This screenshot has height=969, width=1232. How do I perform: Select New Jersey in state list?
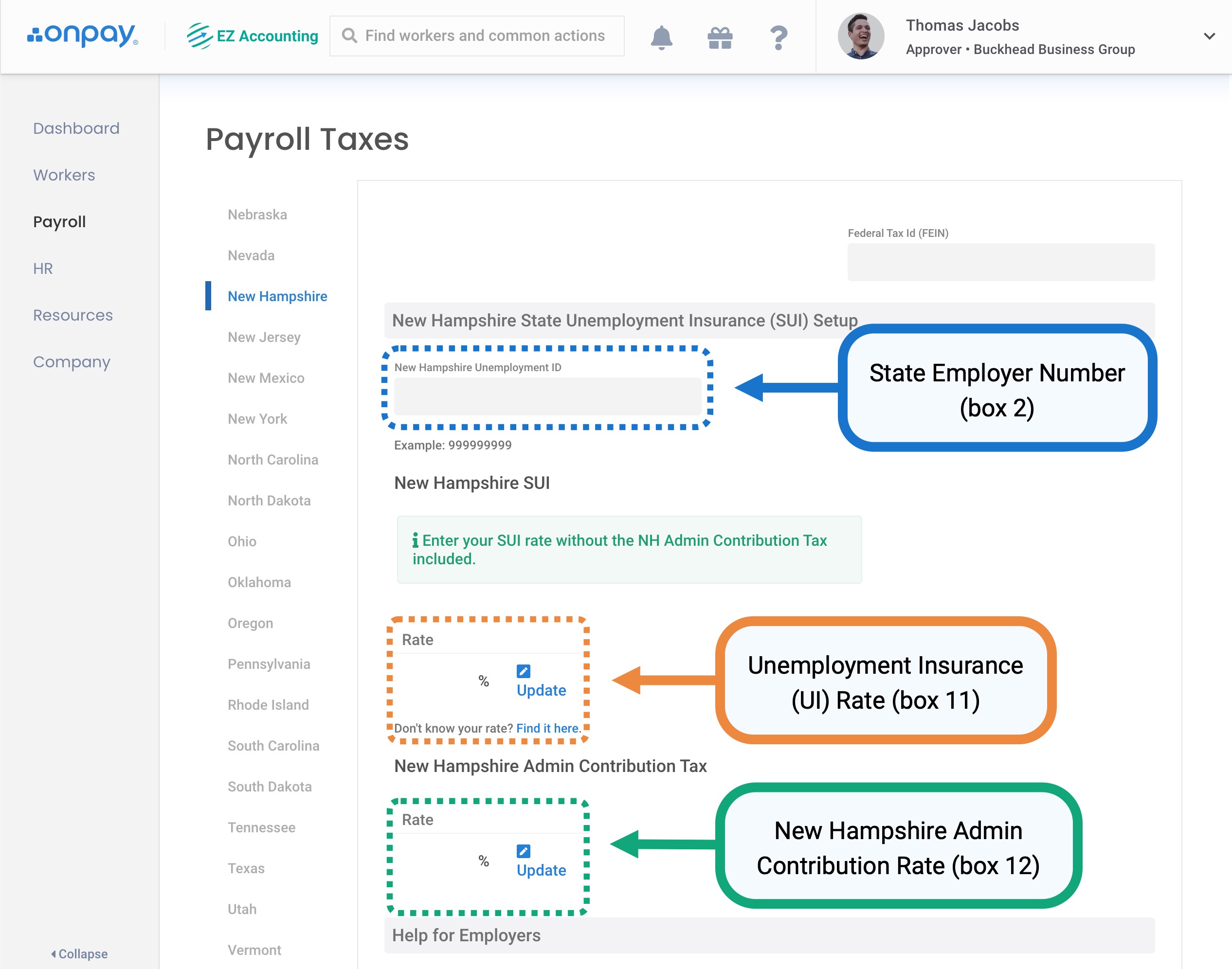click(264, 337)
